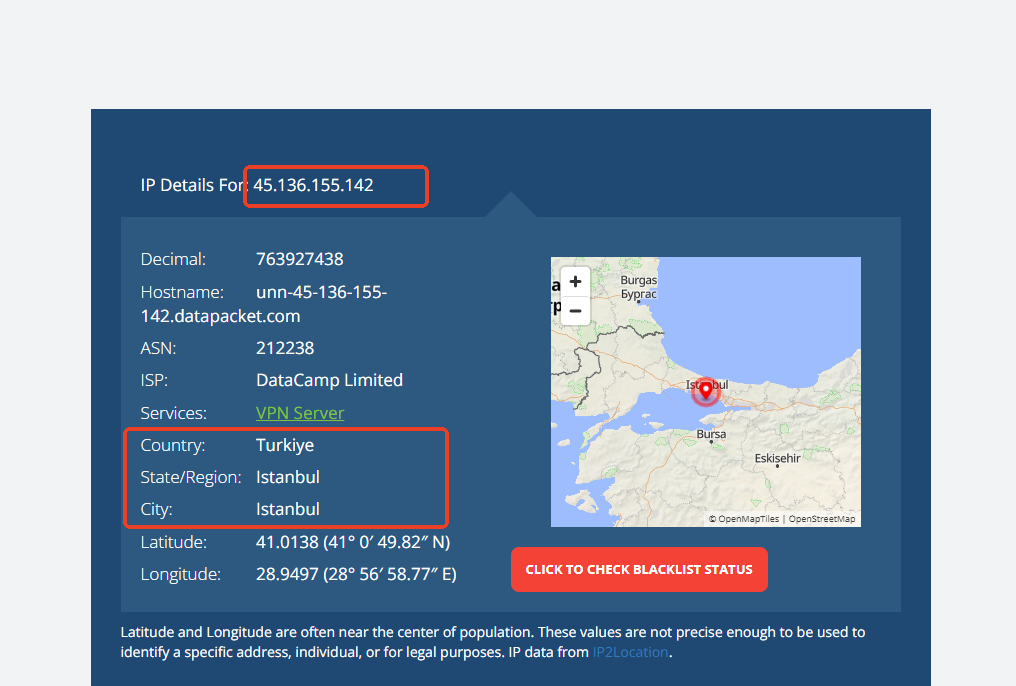Image resolution: width=1016 pixels, height=686 pixels.
Task: Click the Burgas label on map
Action: tap(639, 280)
